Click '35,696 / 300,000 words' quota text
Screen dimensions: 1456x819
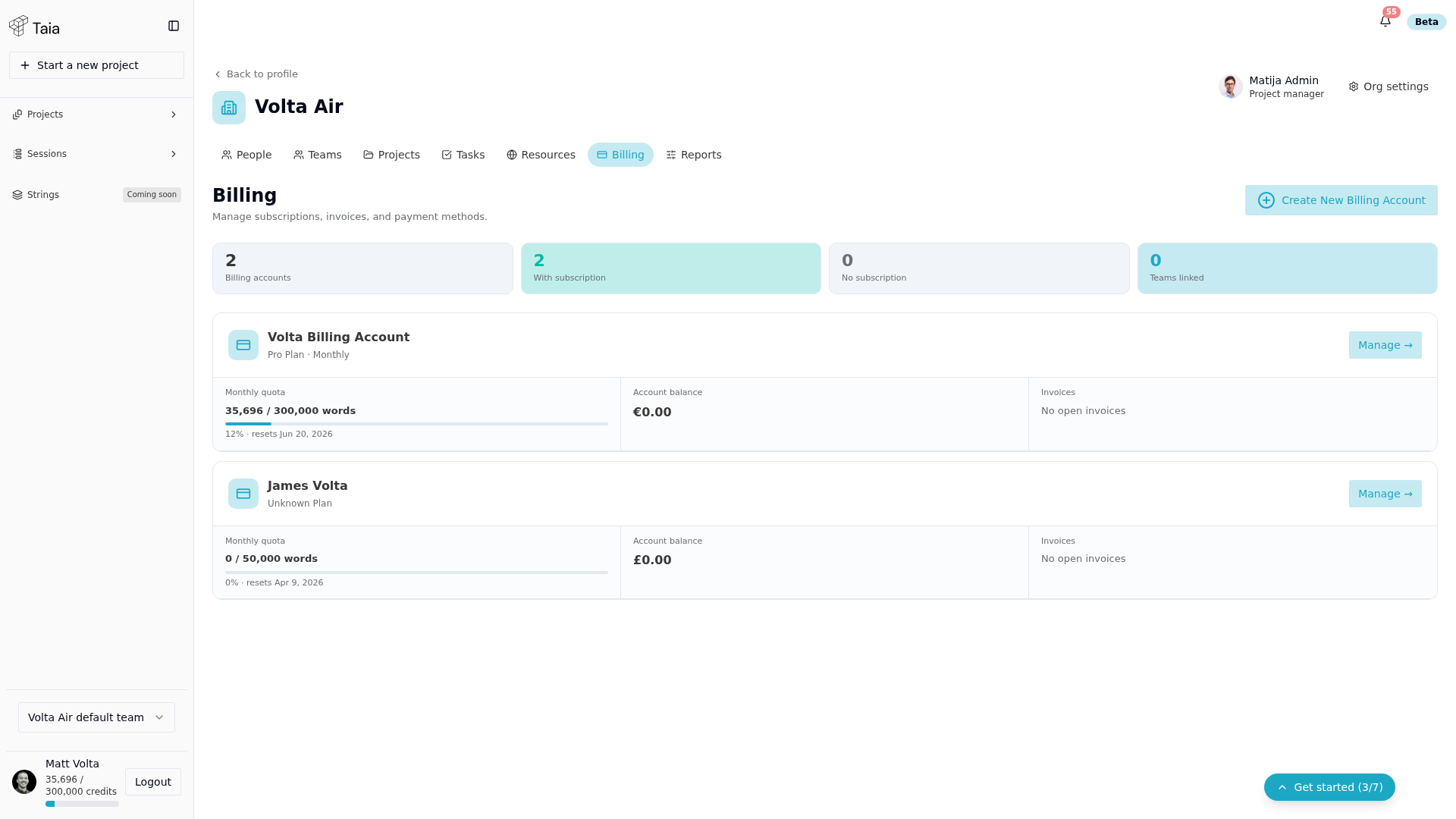(x=290, y=411)
